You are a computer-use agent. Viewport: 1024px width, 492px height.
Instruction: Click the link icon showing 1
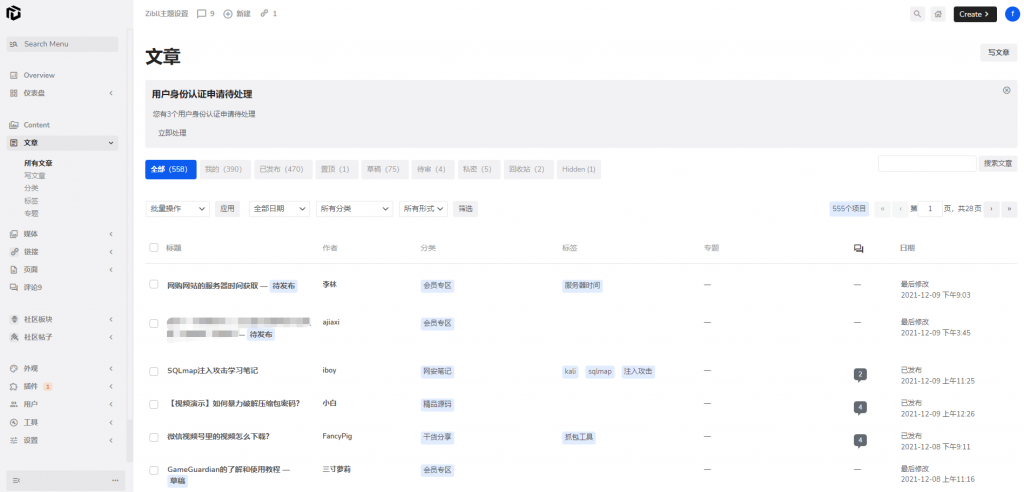[264, 13]
